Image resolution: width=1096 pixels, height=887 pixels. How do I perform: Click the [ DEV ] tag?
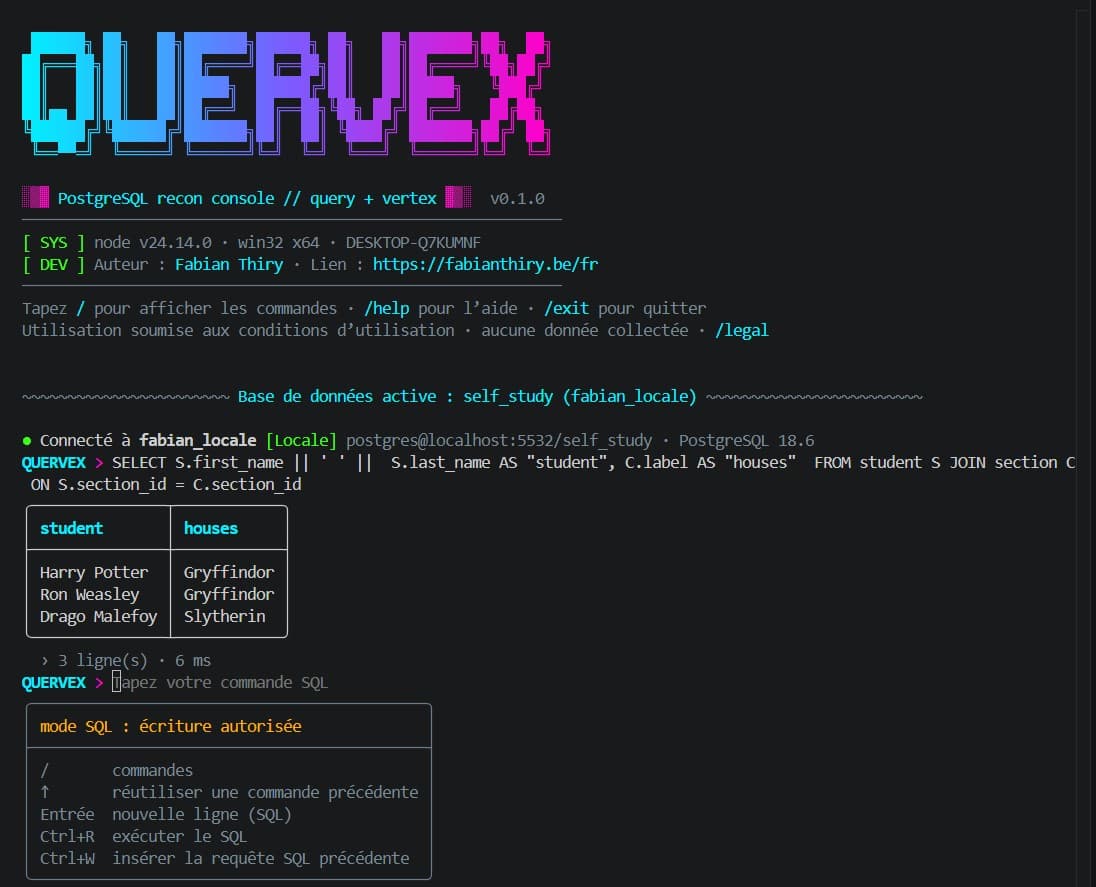click(53, 264)
